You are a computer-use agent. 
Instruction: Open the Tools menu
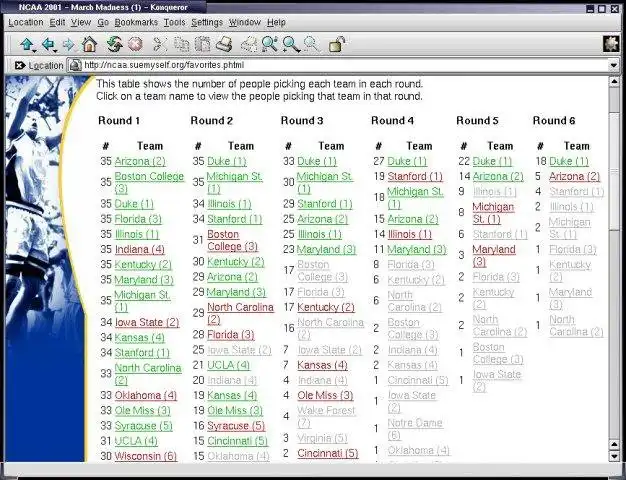[x=174, y=22]
